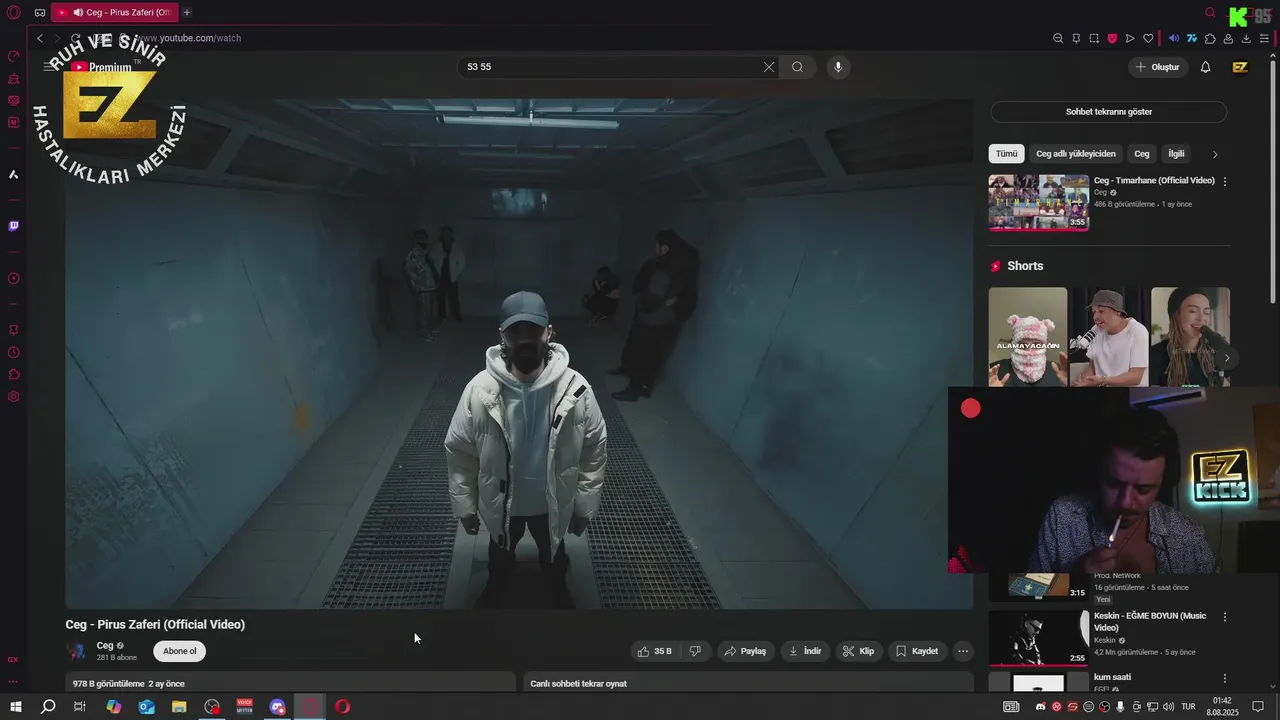
Task: Open browser downloads icon
Action: (x=1246, y=38)
